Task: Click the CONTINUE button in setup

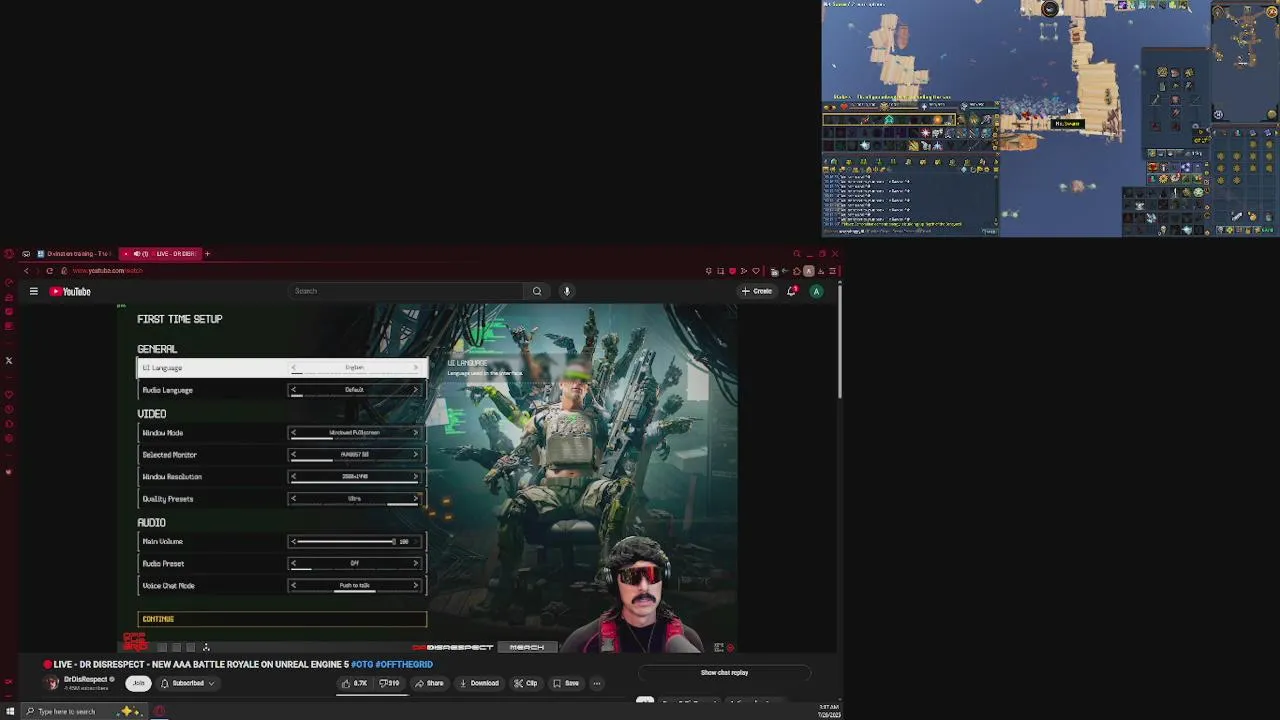Action: (282, 619)
